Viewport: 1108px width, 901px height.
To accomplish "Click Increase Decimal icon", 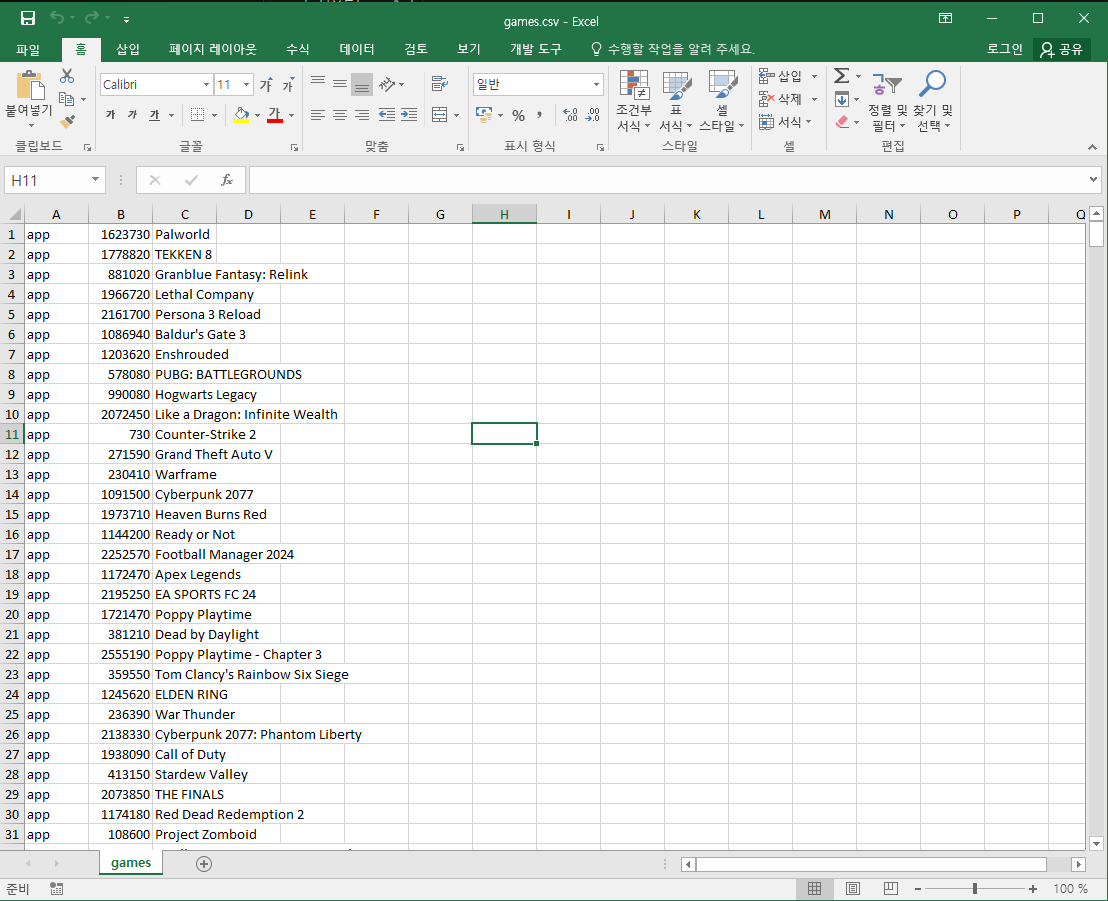I will coord(570,115).
